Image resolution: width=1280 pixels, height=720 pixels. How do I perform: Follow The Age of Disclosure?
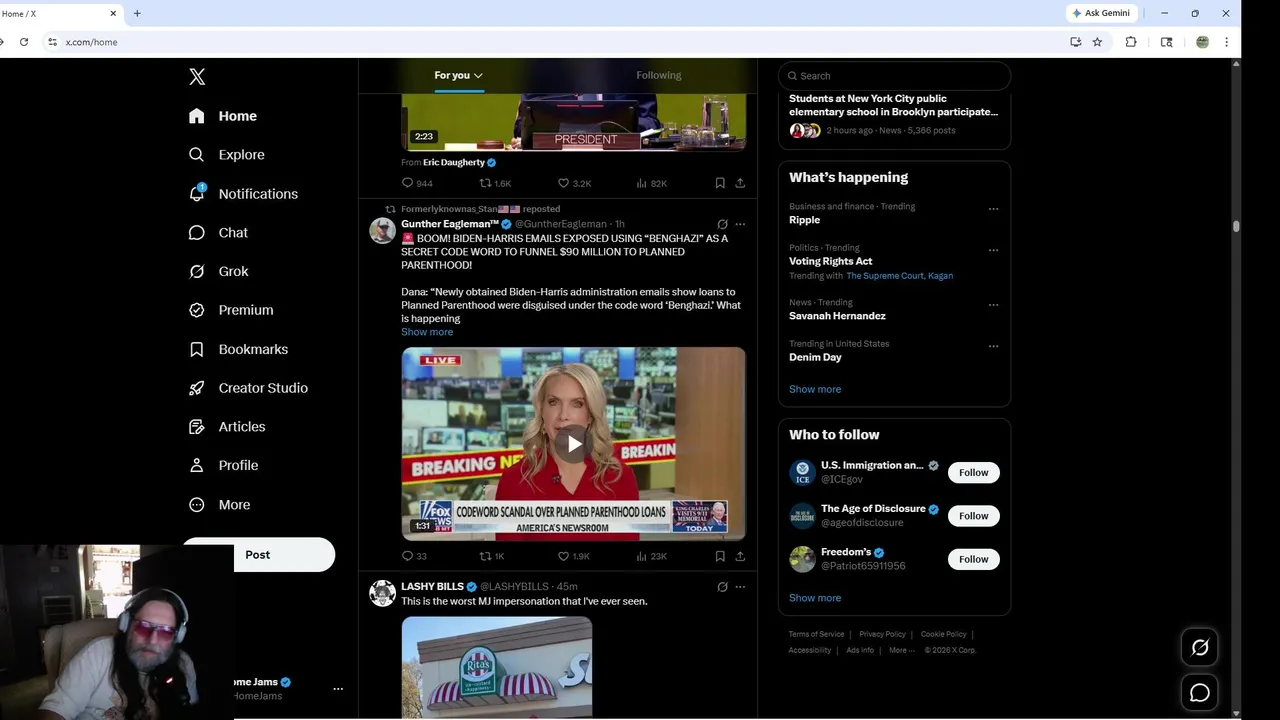pyautogui.click(x=973, y=516)
